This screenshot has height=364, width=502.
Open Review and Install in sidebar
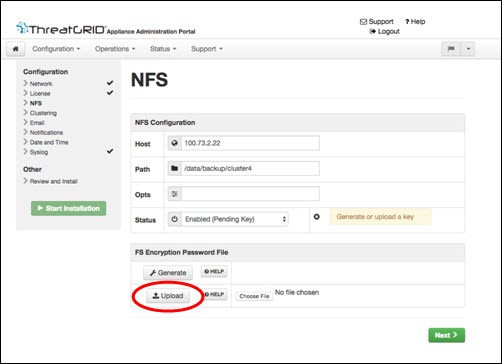point(53,181)
